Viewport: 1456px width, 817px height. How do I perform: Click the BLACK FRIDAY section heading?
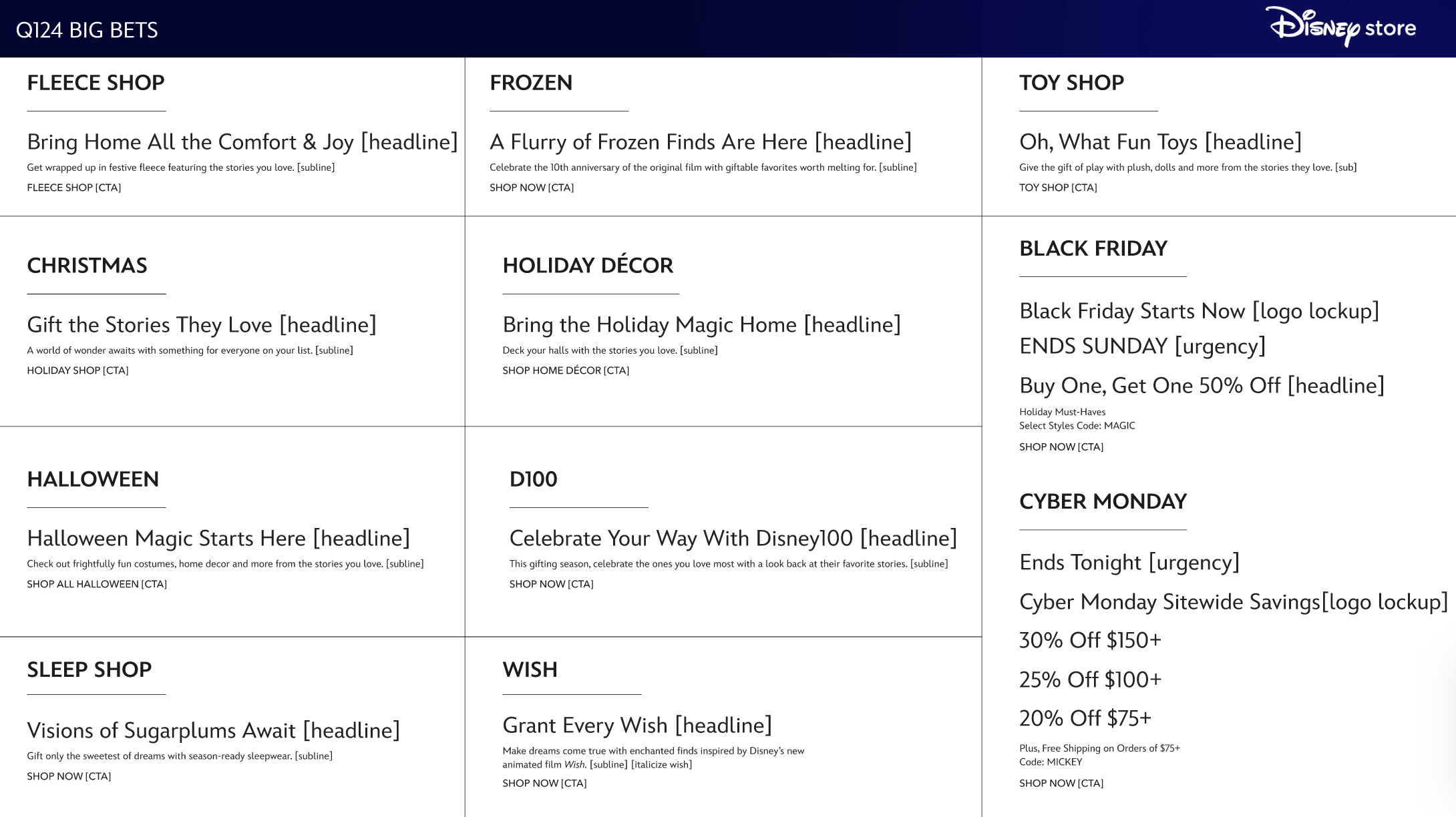tap(1093, 248)
